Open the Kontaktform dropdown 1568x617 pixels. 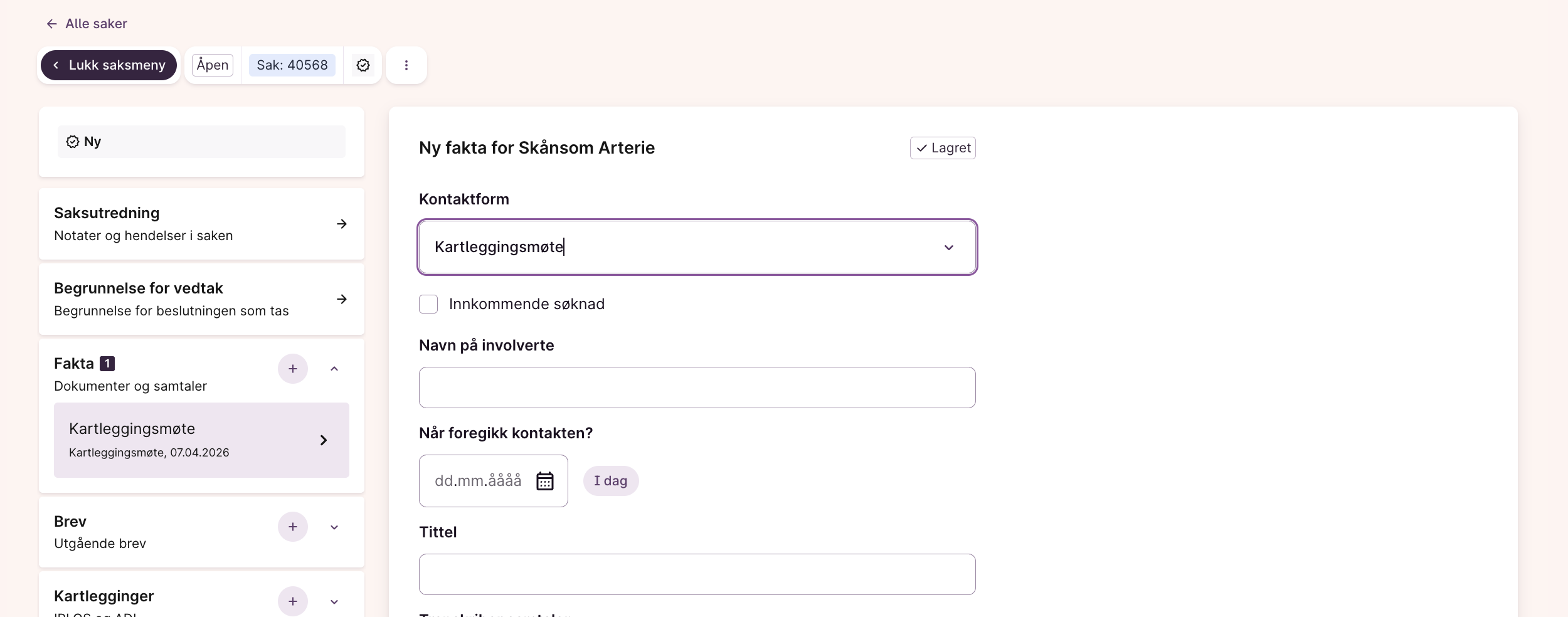948,247
